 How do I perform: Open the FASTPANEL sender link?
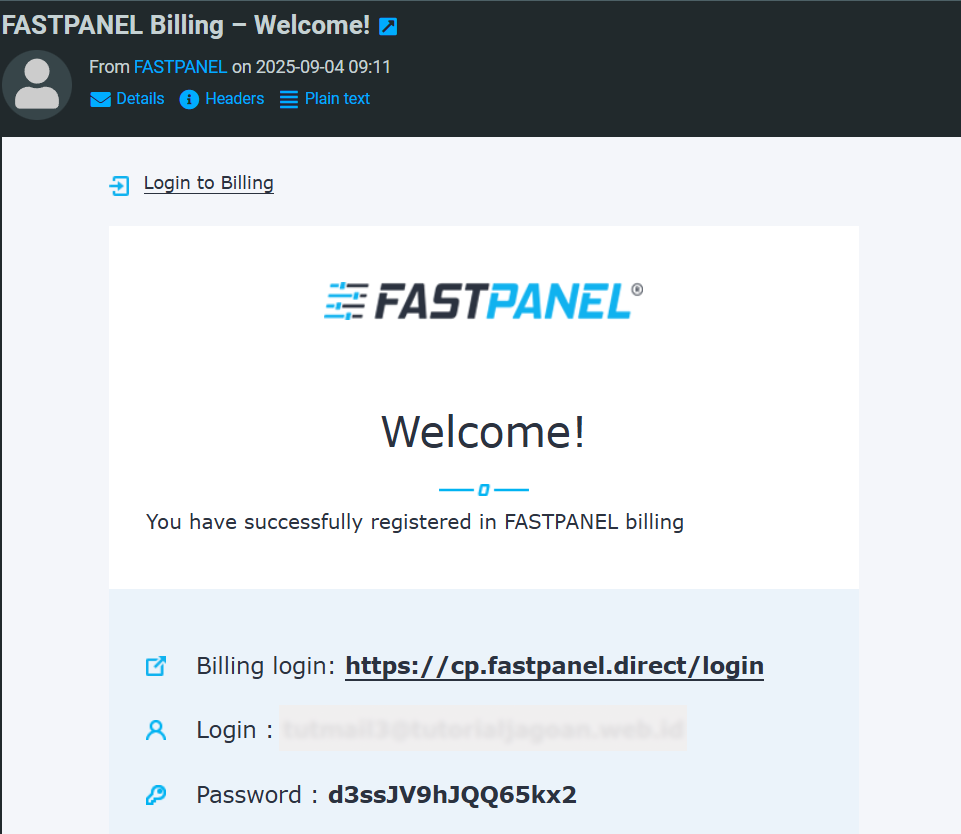tap(180, 67)
